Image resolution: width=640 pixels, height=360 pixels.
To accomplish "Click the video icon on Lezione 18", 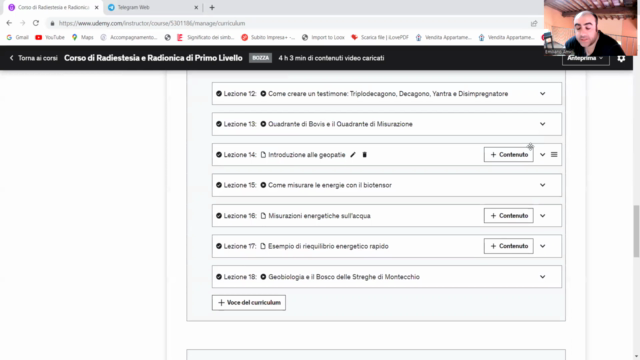I will pyautogui.click(x=263, y=277).
